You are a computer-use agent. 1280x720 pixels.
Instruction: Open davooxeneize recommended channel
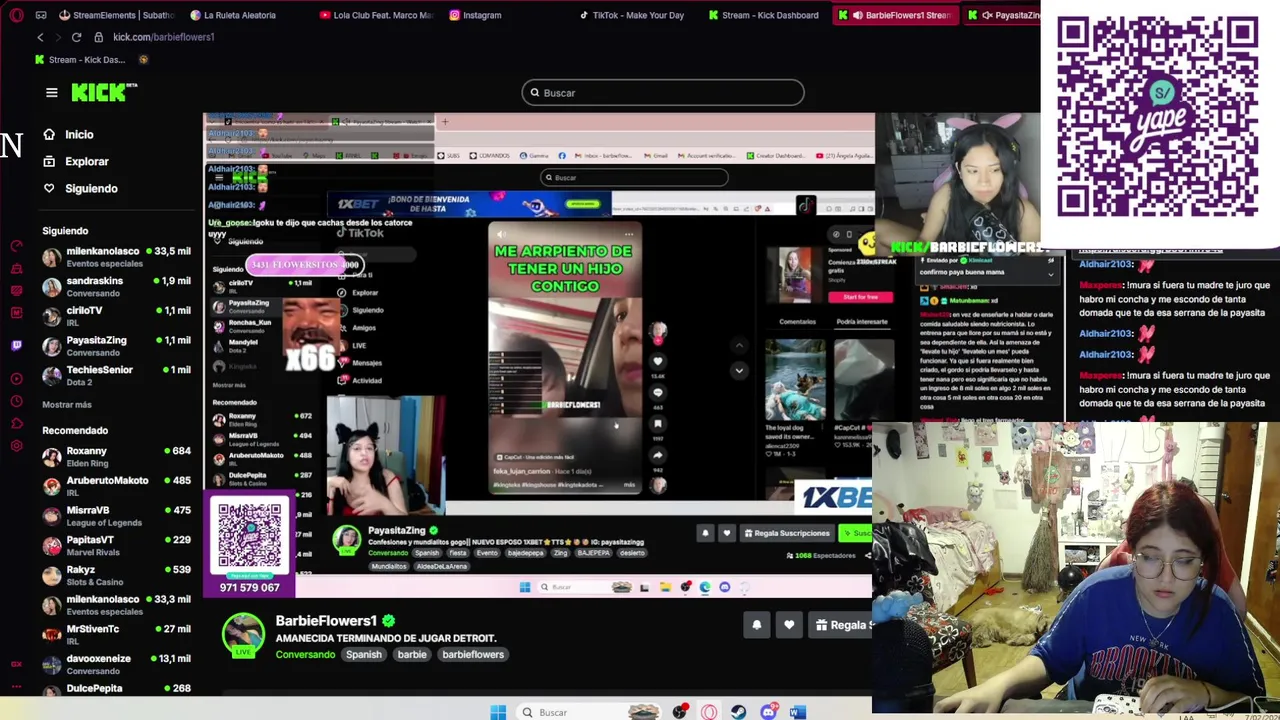pyautogui.click(x=116, y=664)
